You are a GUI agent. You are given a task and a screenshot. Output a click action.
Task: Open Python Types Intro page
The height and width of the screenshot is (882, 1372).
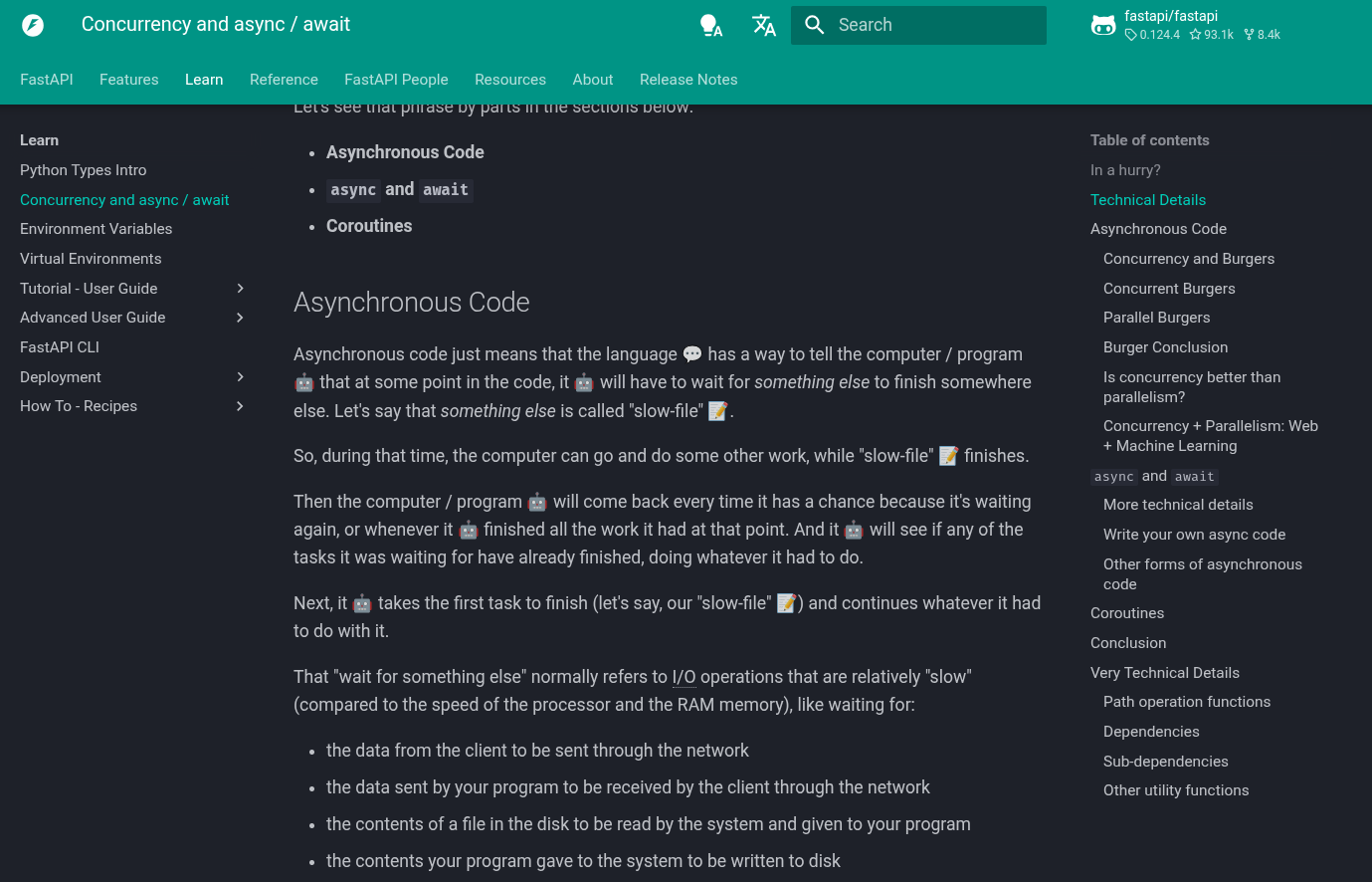[83, 170]
